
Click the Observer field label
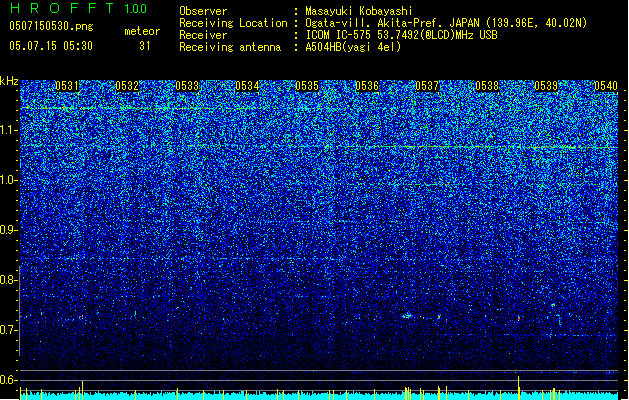203,11
